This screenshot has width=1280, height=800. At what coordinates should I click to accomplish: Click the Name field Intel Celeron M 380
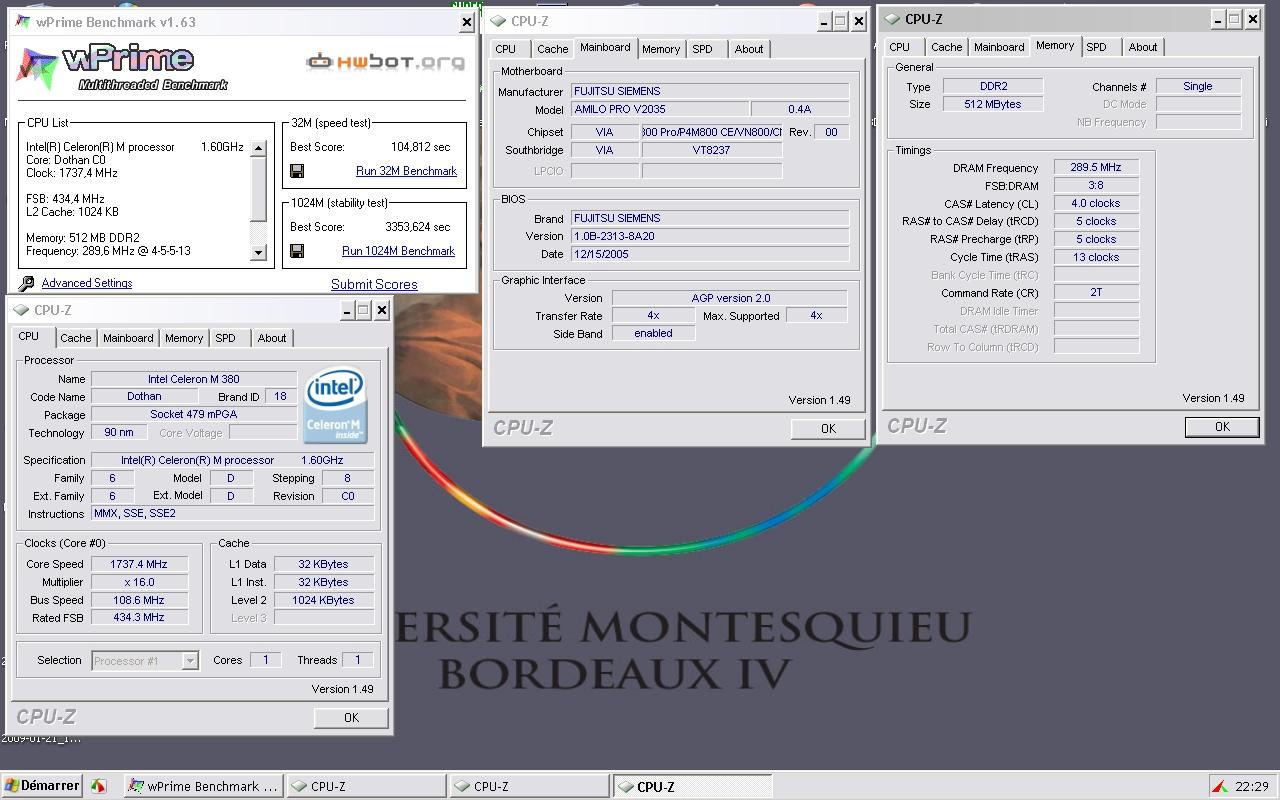coord(194,379)
